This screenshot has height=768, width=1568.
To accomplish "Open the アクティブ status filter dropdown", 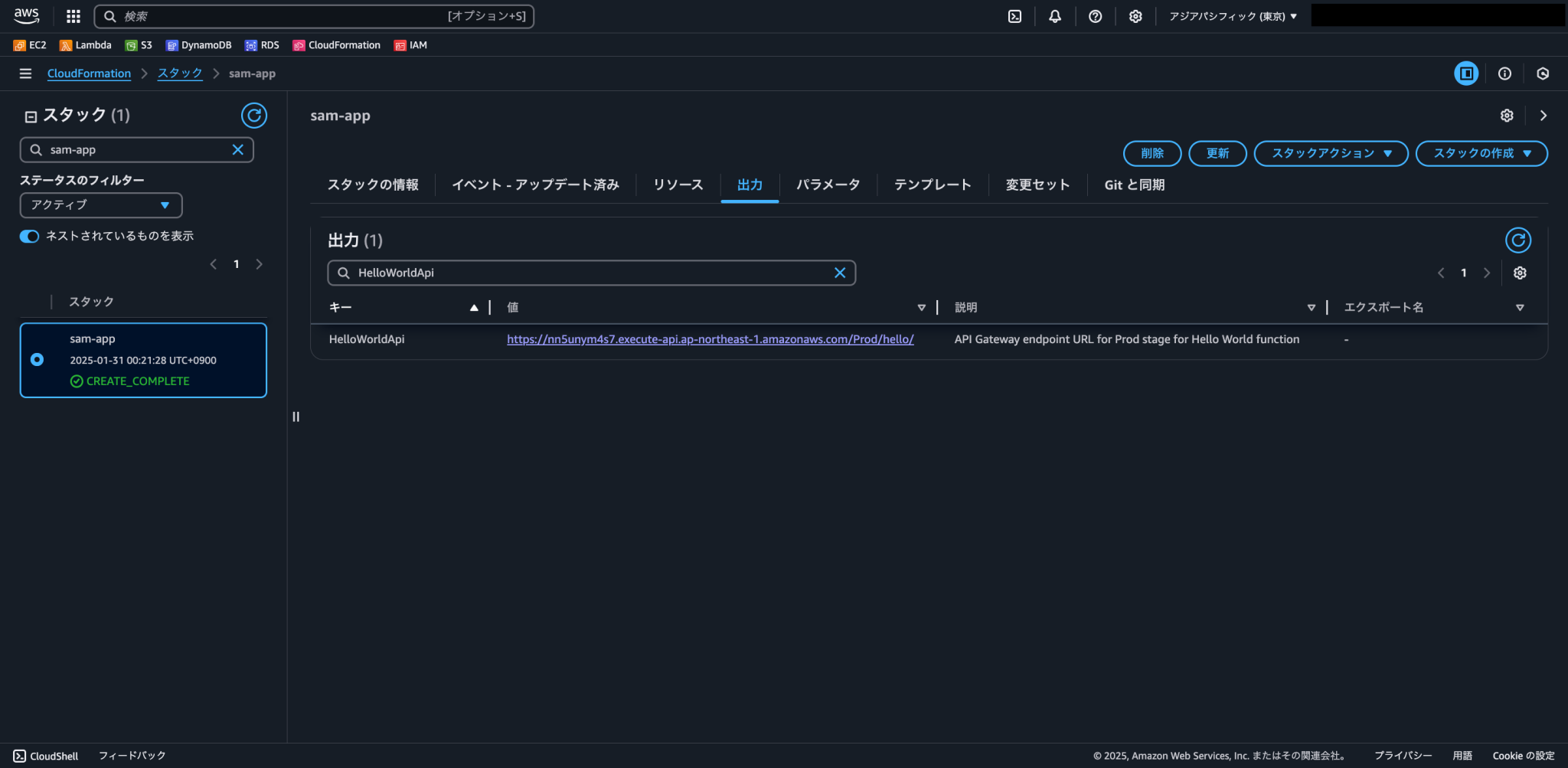I will tap(100, 205).
